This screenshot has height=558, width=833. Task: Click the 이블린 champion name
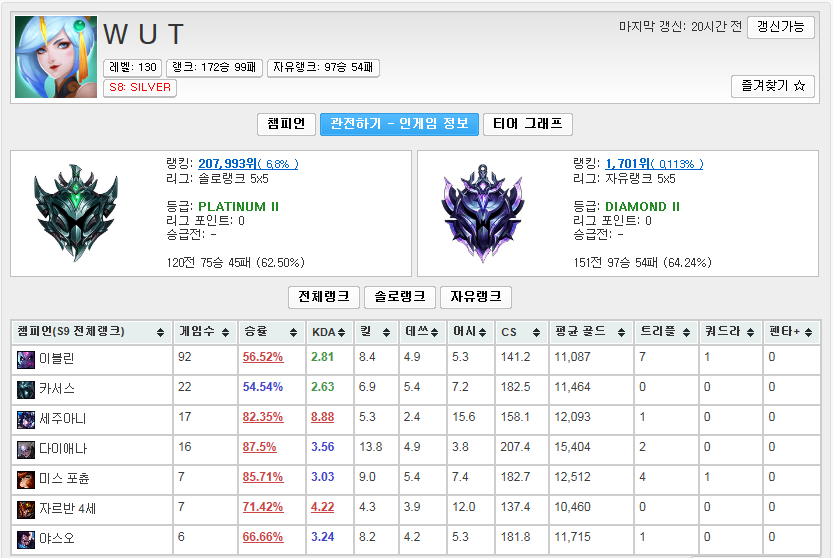click(x=57, y=359)
